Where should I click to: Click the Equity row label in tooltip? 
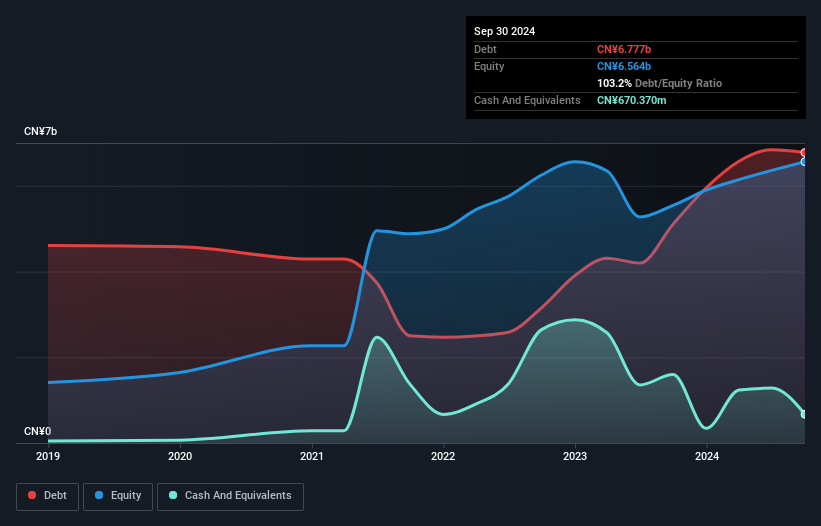coord(489,66)
